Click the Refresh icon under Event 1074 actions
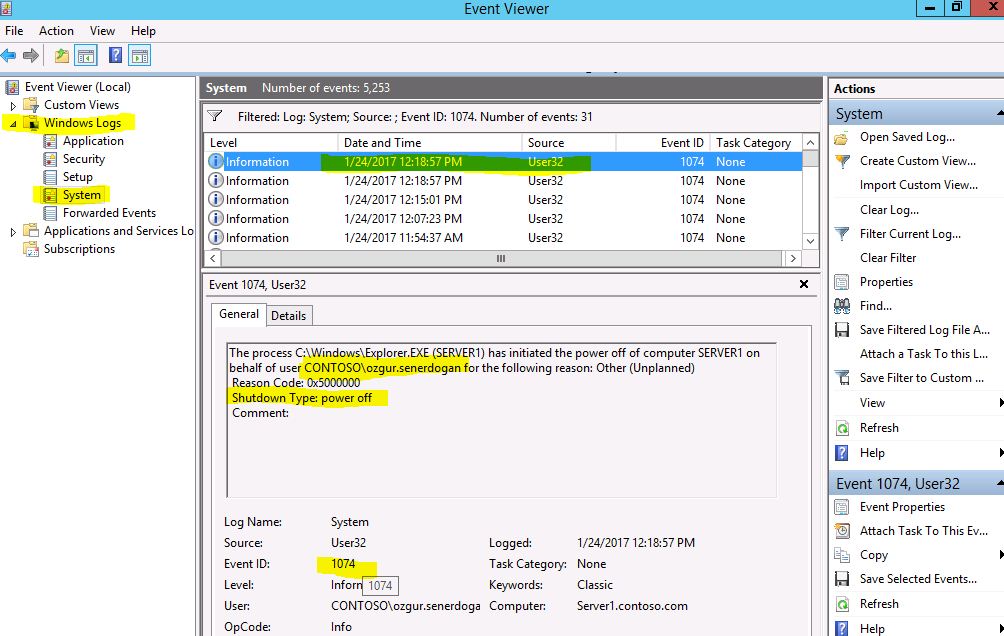This screenshot has width=1004, height=636. point(843,604)
